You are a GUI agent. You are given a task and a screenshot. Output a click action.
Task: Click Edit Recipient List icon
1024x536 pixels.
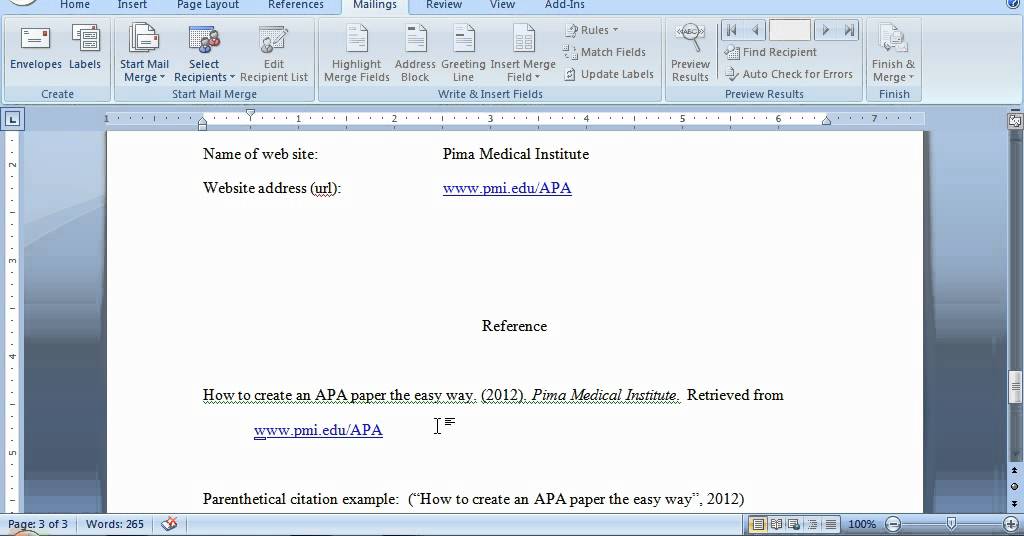(x=274, y=53)
